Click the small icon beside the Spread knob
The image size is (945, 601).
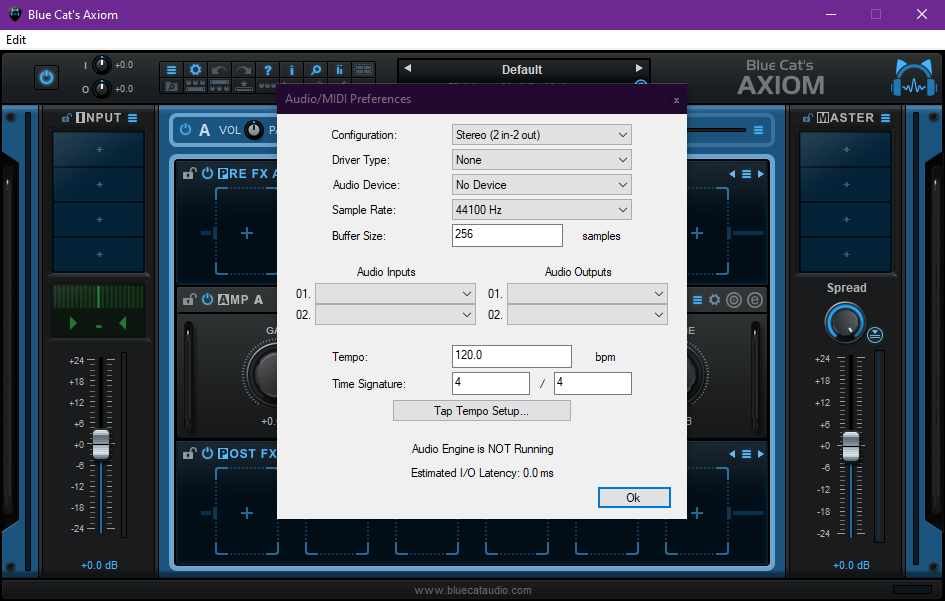click(x=875, y=335)
